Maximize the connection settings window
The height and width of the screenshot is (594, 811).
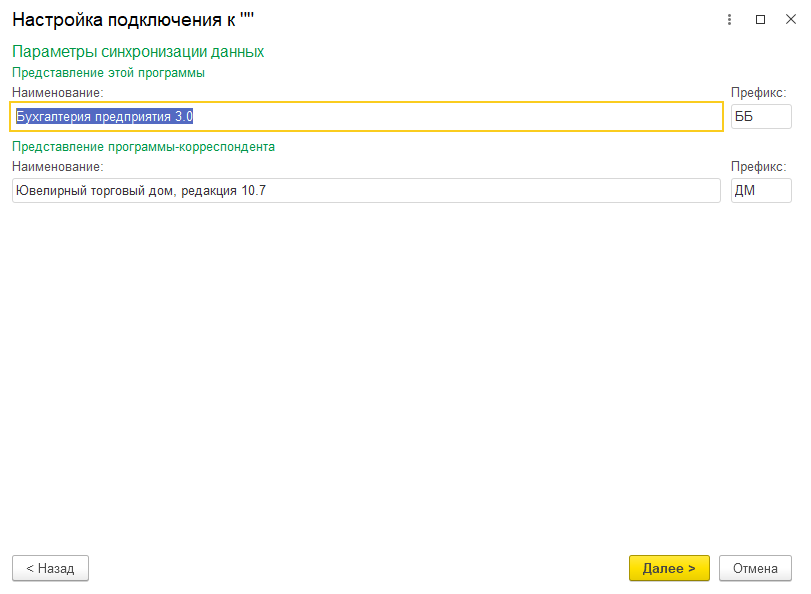(x=760, y=20)
